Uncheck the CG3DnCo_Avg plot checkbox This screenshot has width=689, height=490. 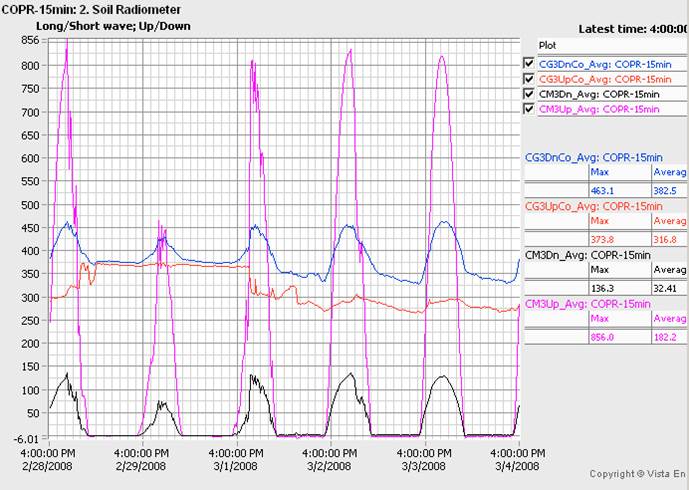click(529, 63)
